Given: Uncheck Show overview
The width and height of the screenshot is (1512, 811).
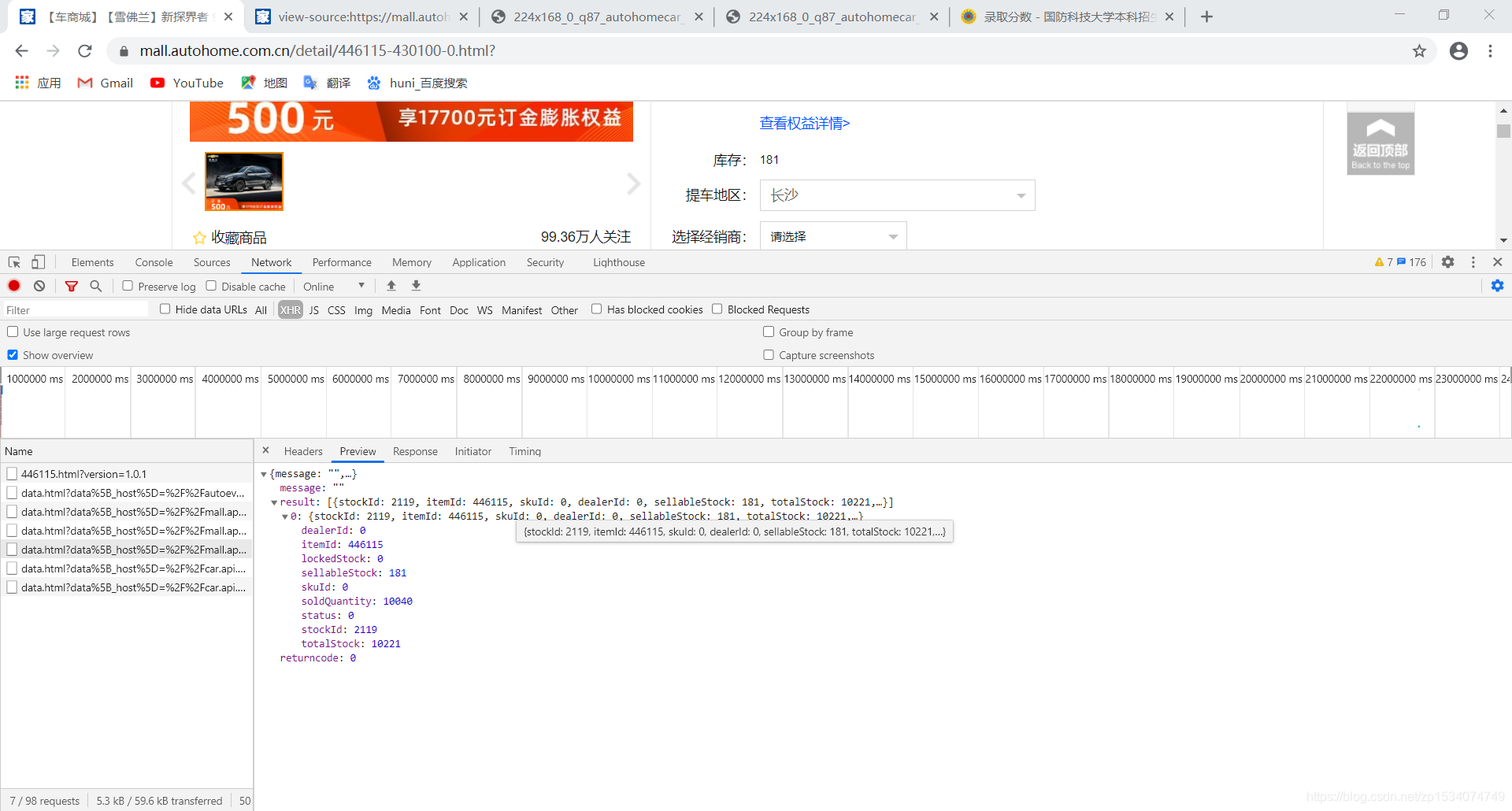Looking at the screenshot, I should click(x=13, y=354).
